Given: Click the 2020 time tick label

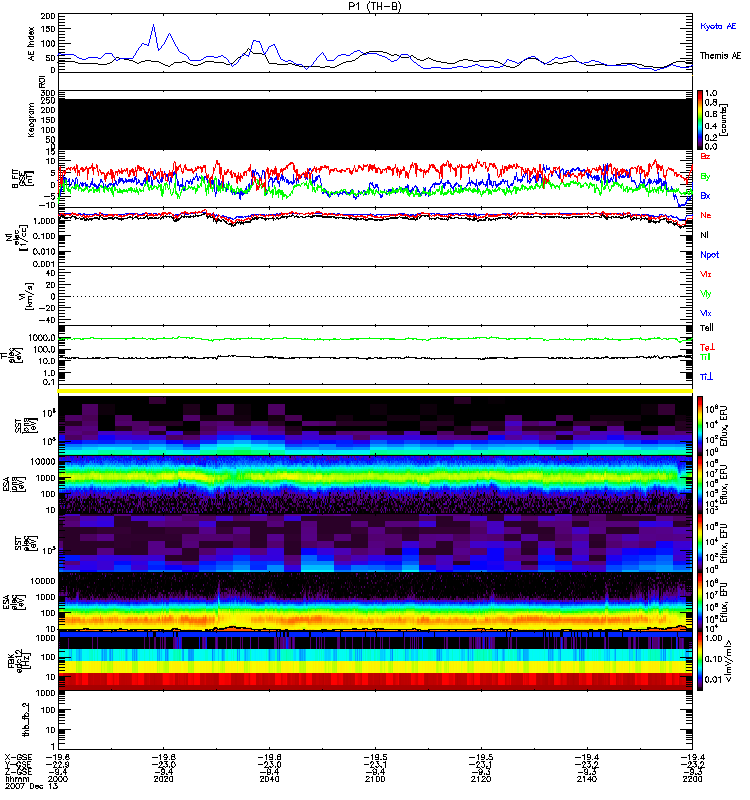Looking at the screenshot, I should 163,779.
